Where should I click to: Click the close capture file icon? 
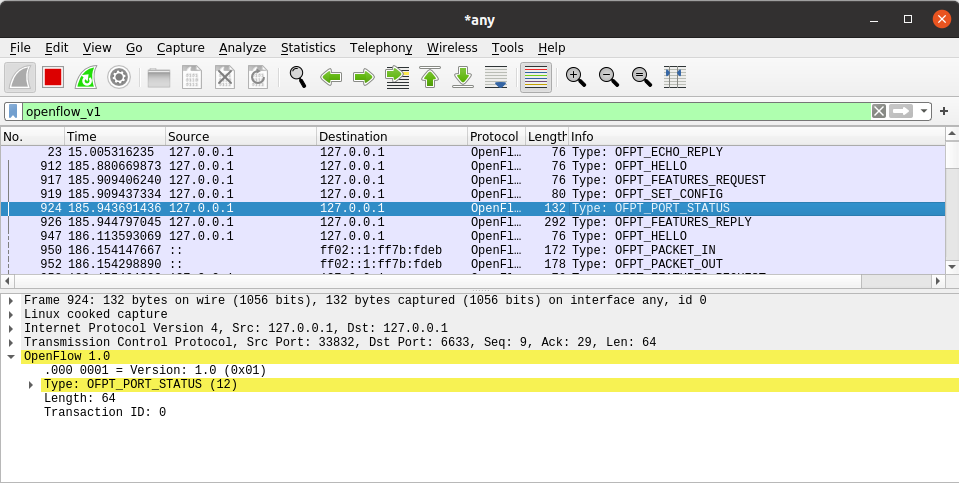(225, 77)
